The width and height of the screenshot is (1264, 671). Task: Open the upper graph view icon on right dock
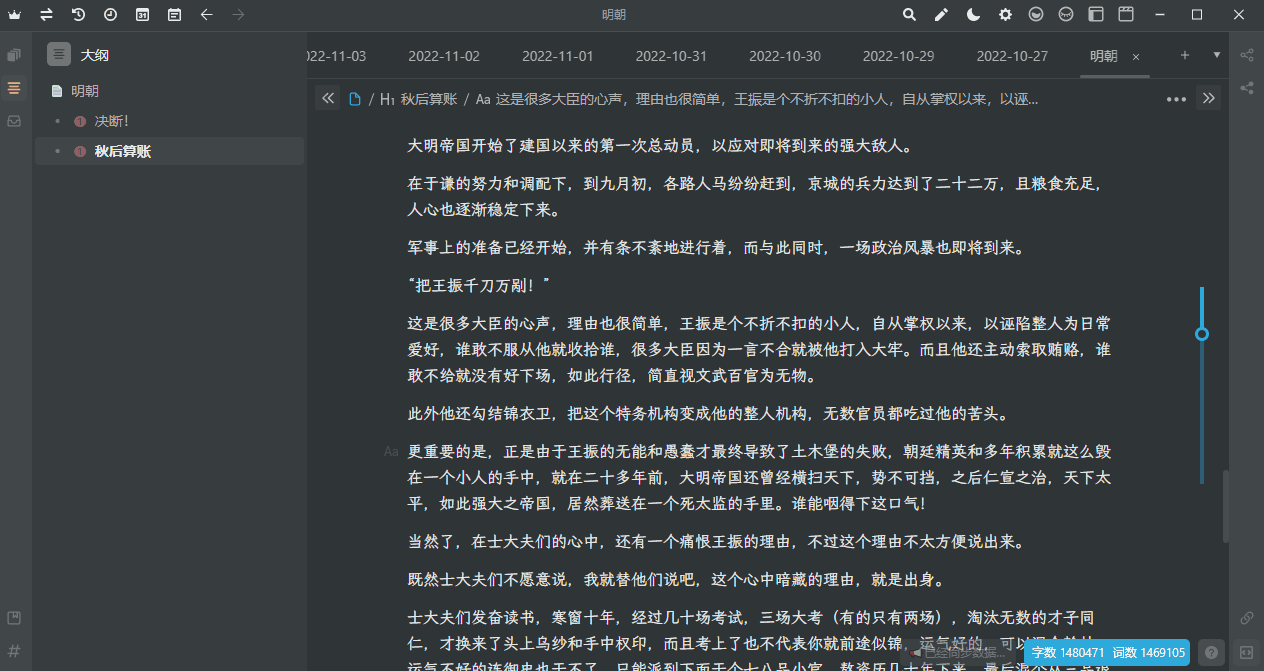click(x=1247, y=55)
